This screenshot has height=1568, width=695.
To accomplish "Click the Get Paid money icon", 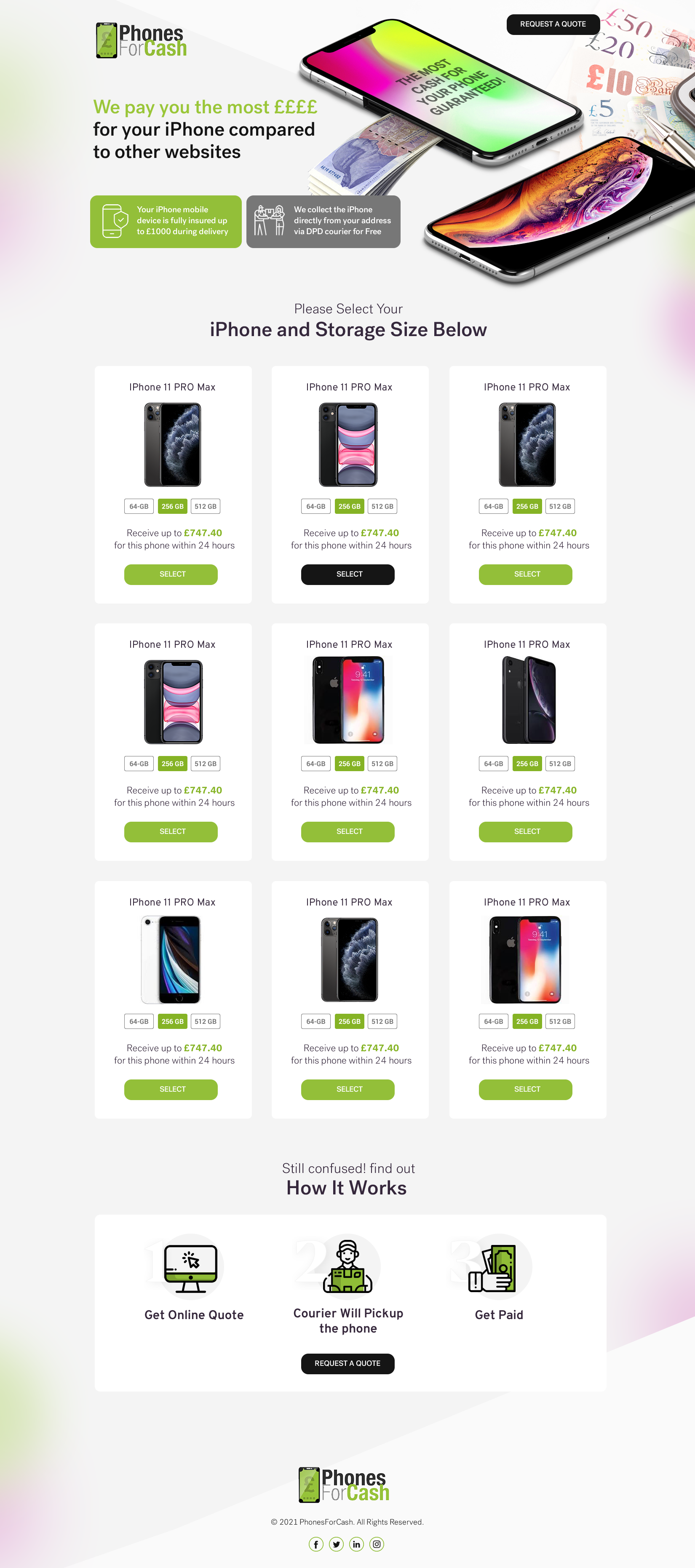I will [x=492, y=1269].
